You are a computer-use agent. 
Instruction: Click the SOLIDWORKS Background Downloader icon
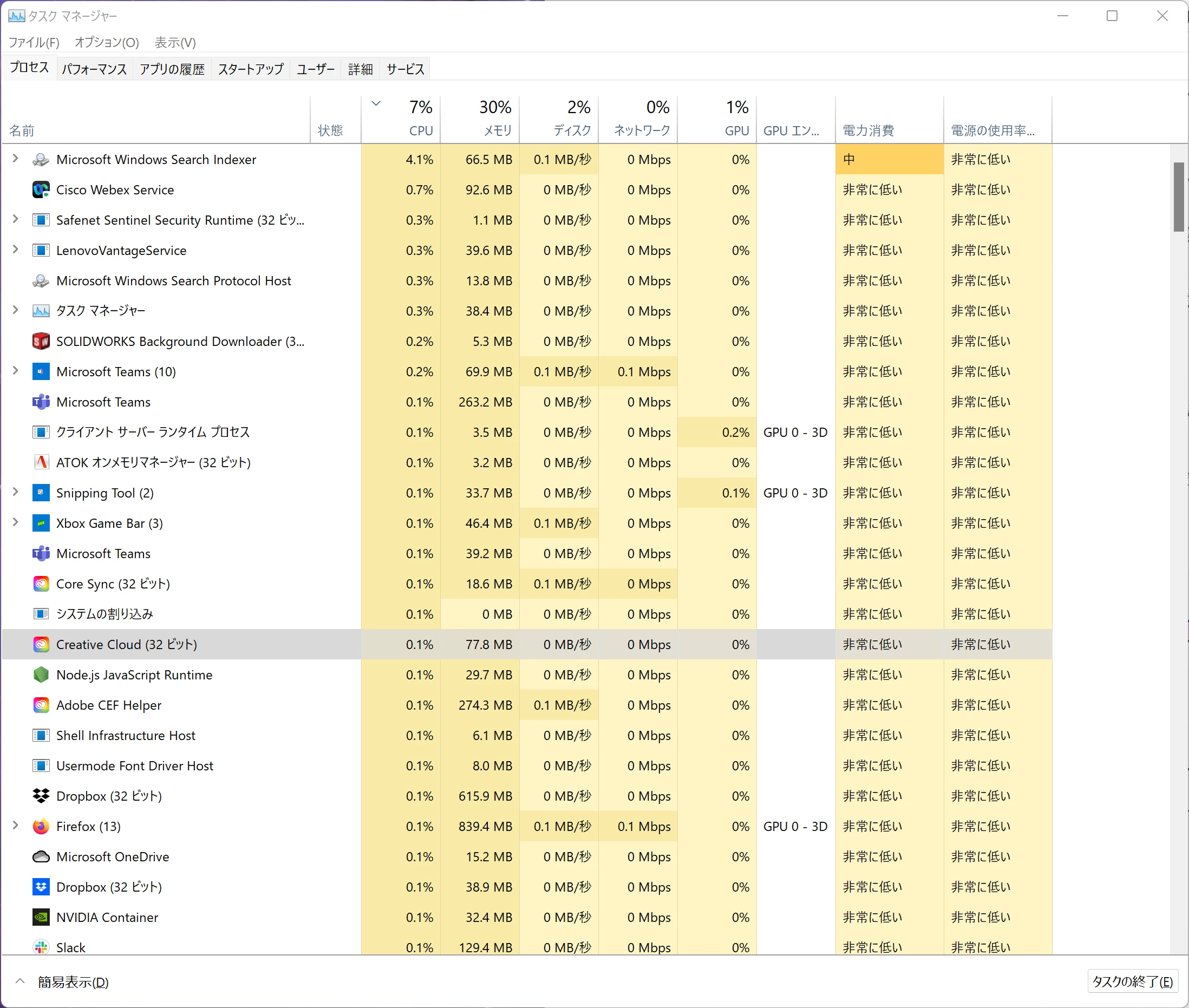(x=41, y=341)
